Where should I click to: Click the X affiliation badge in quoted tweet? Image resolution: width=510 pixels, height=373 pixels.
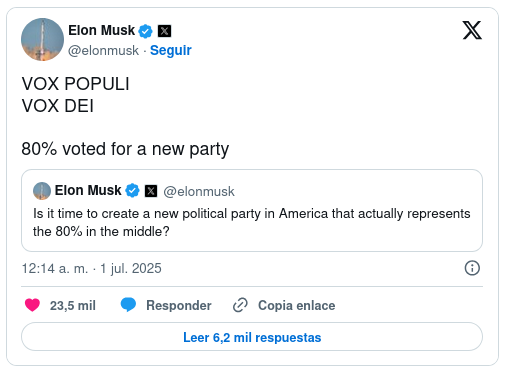(x=151, y=191)
